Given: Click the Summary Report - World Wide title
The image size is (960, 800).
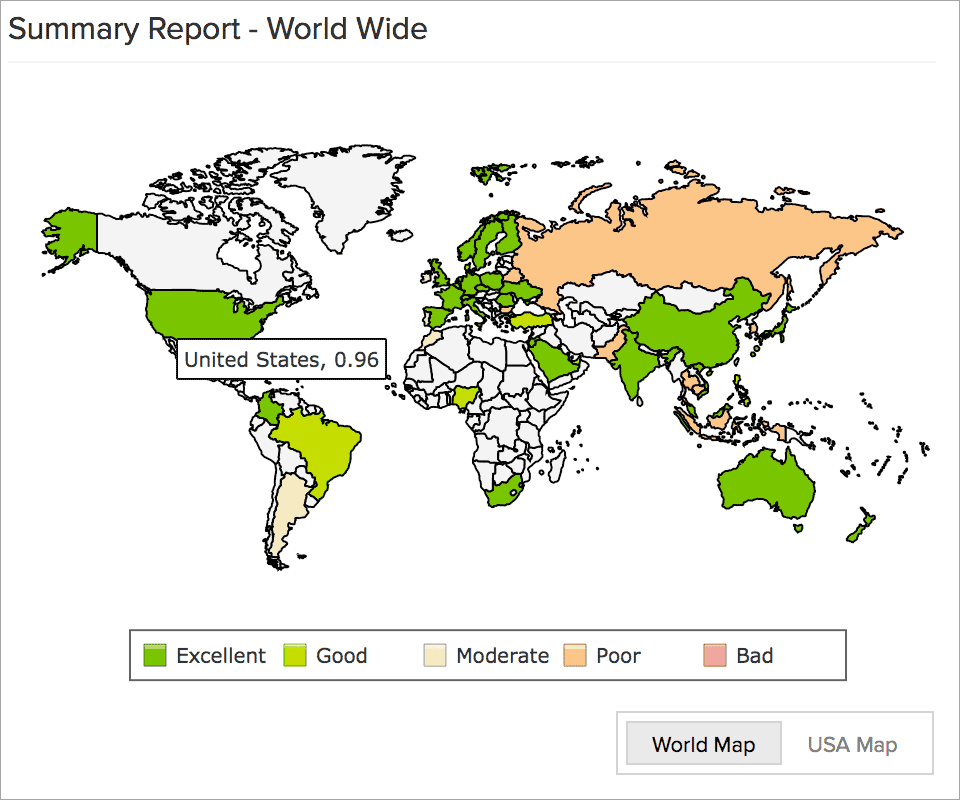Looking at the screenshot, I should [x=218, y=29].
